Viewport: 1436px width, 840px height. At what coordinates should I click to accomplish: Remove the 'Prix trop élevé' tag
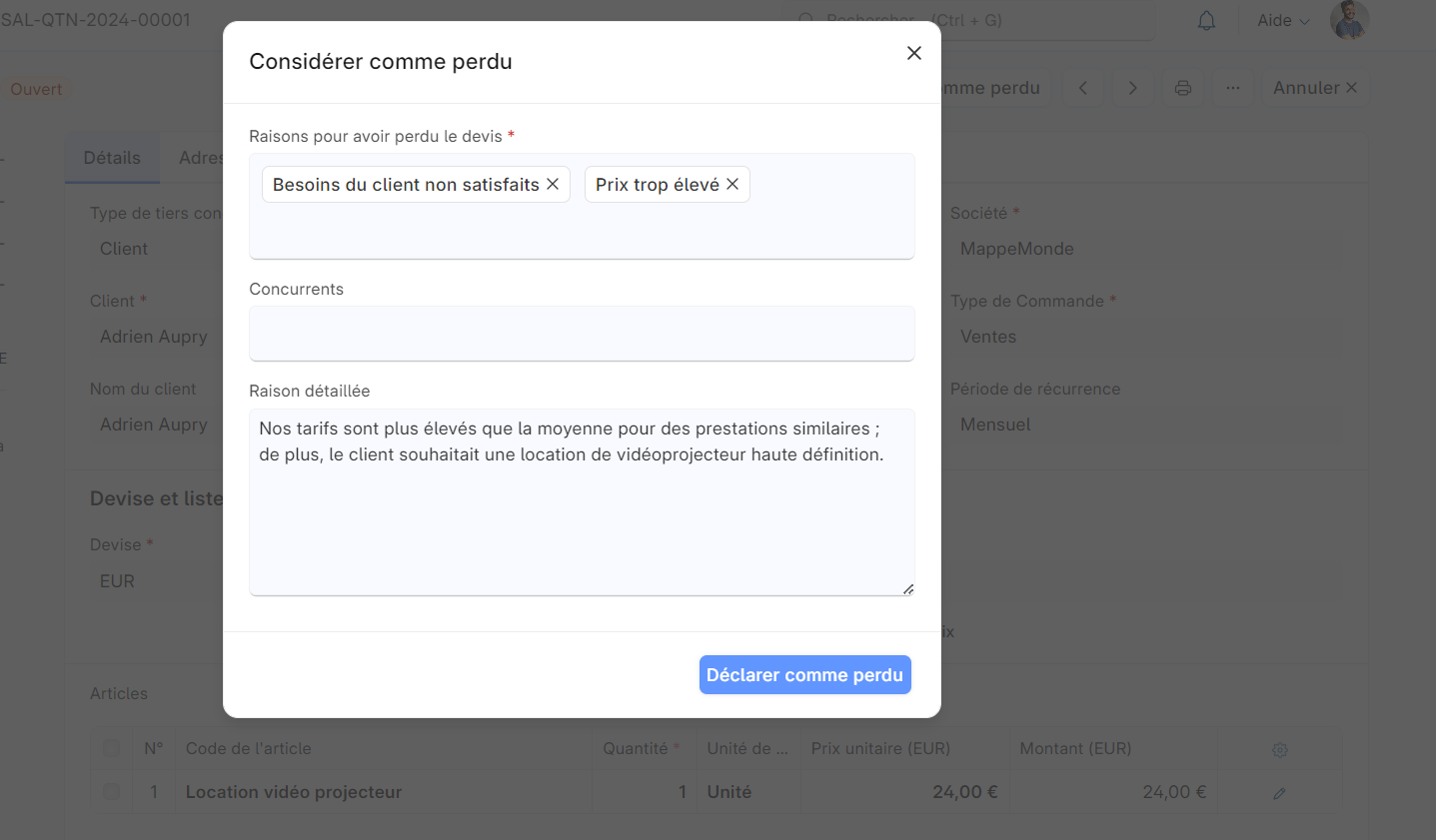point(732,185)
